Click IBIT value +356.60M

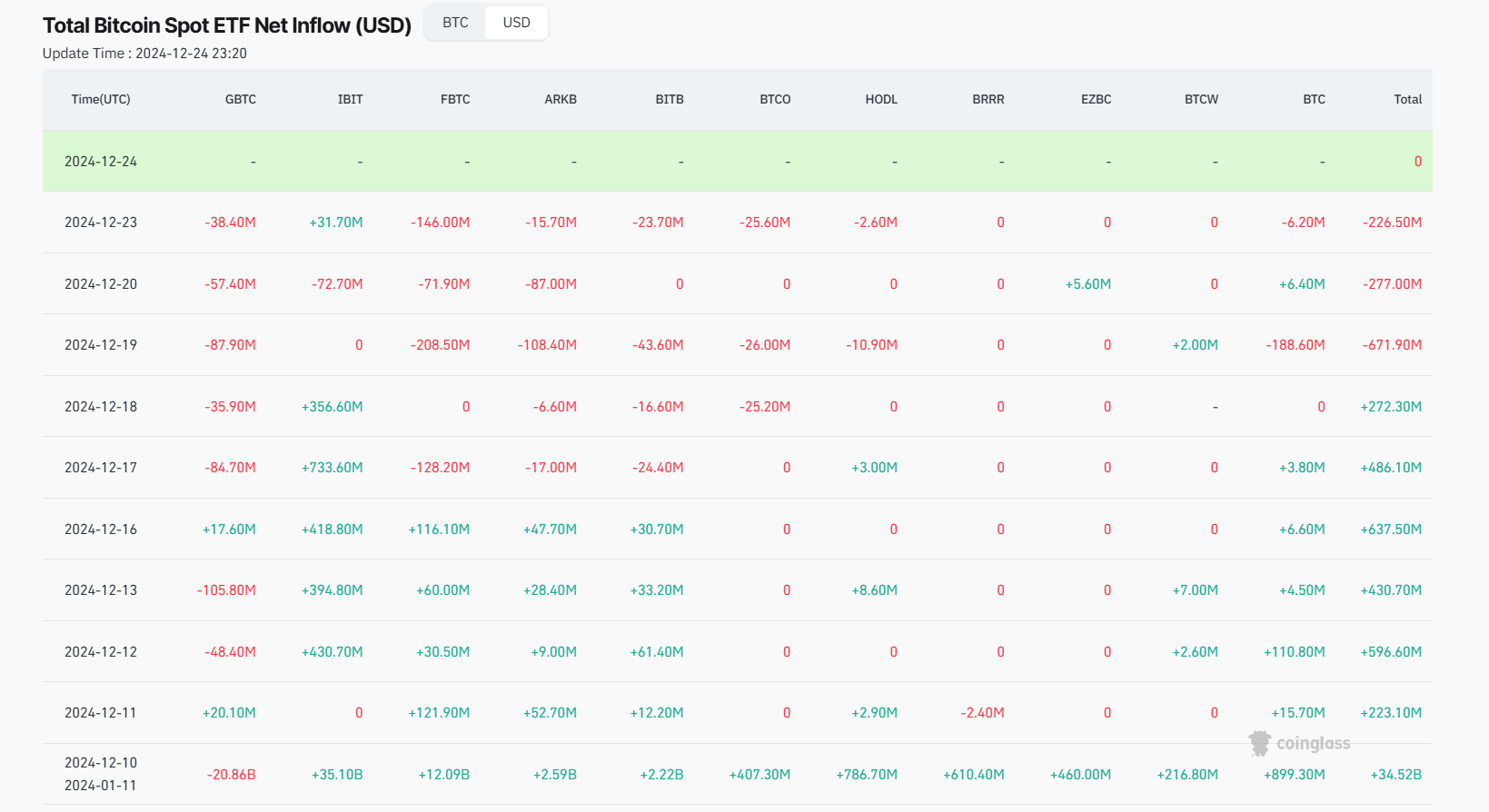[x=333, y=407]
